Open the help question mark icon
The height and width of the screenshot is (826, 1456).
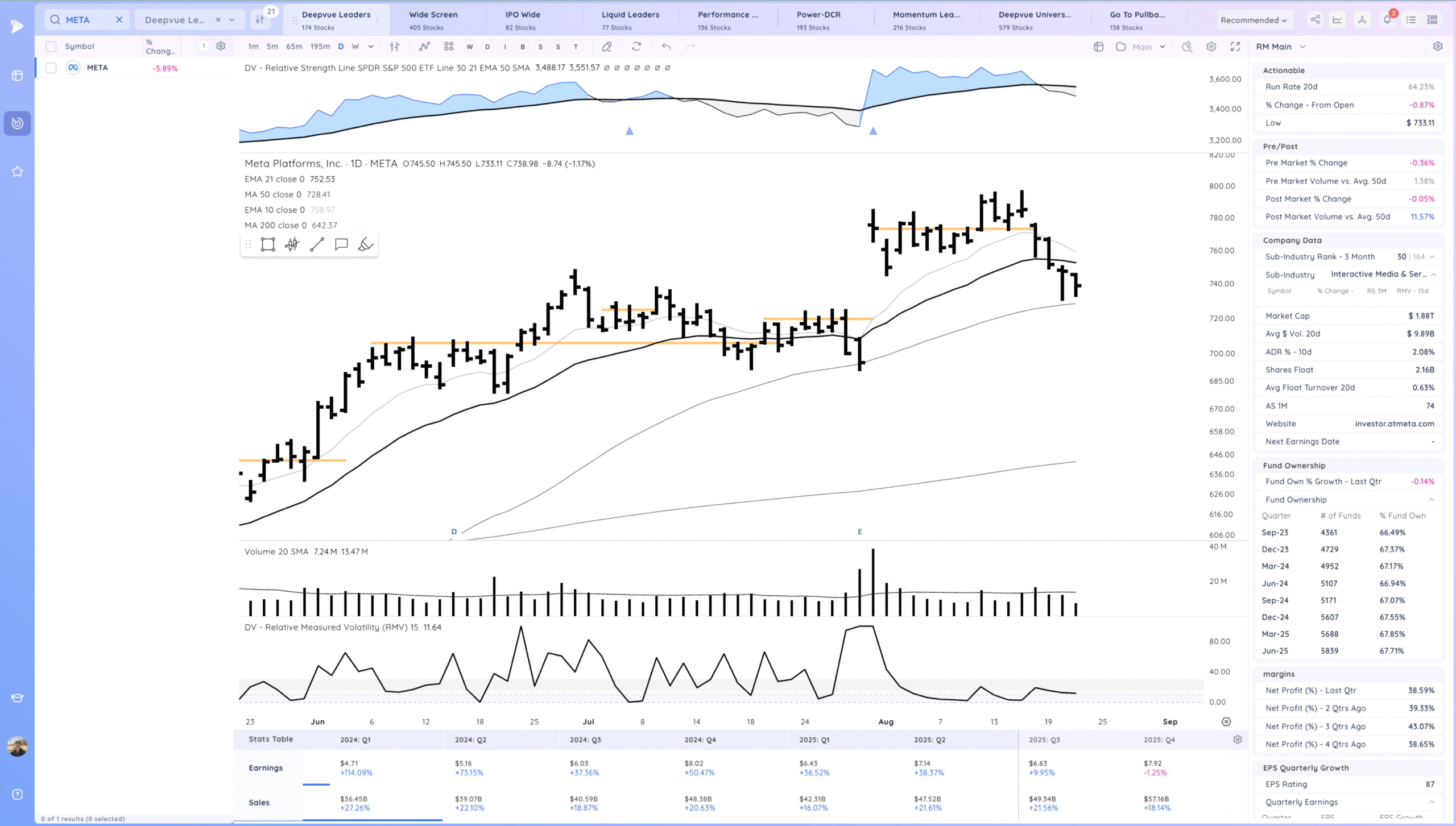pos(17,794)
